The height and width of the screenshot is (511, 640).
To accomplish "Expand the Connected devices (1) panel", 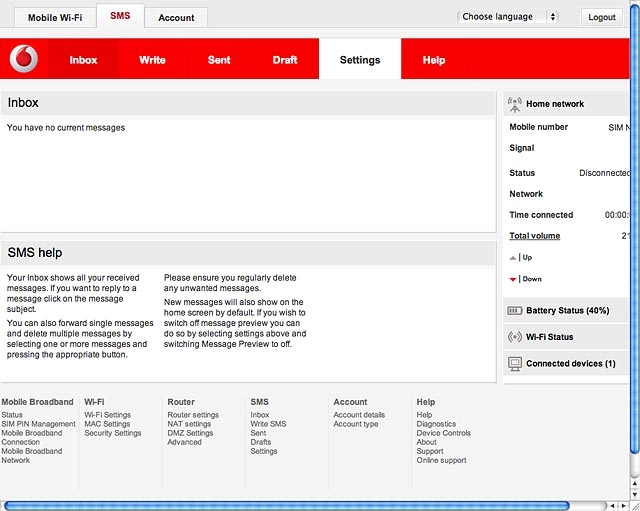I will (566, 364).
